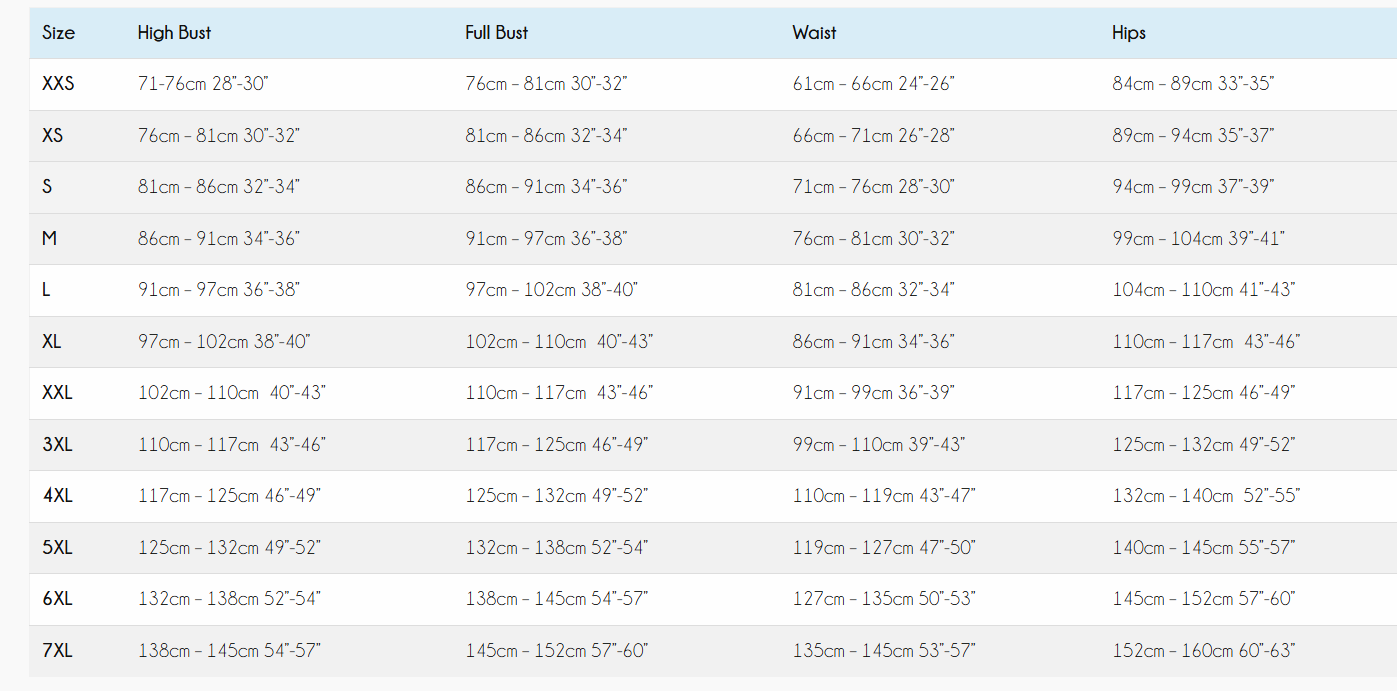
Task: Select the XS size row label
Action: coord(52,135)
